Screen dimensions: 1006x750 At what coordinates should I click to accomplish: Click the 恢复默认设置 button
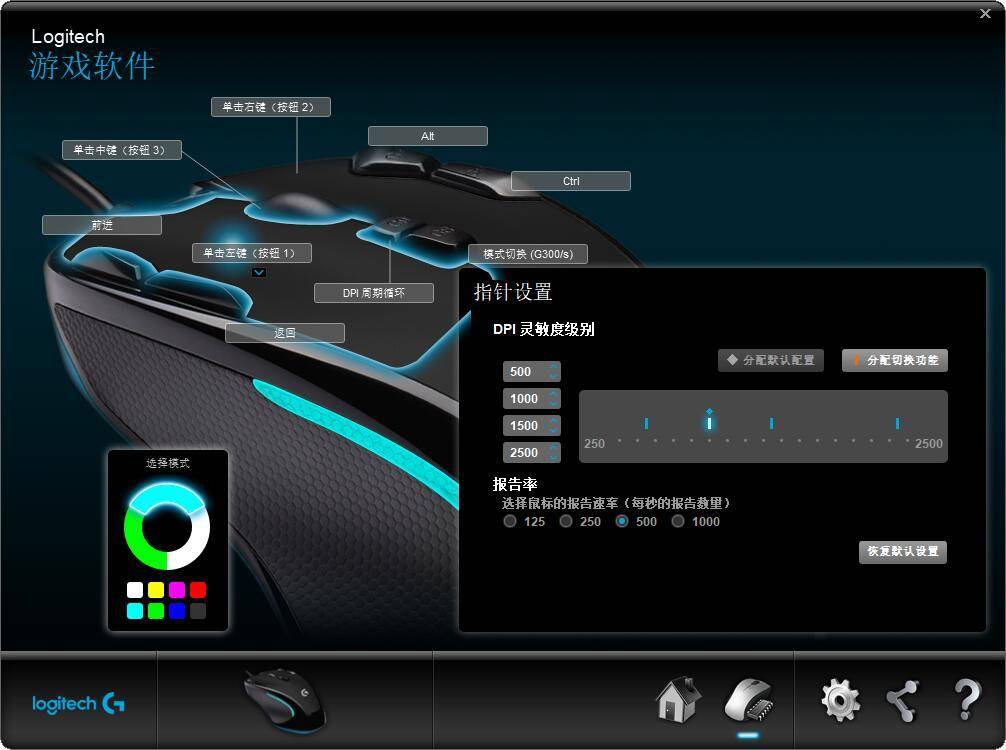(x=903, y=552)
